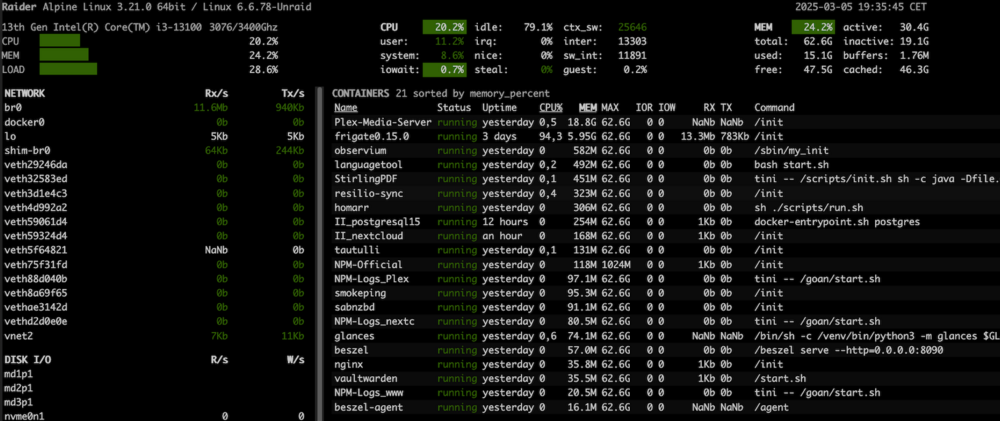
Task: Select the smokeping container name
Action: point(360,293)
